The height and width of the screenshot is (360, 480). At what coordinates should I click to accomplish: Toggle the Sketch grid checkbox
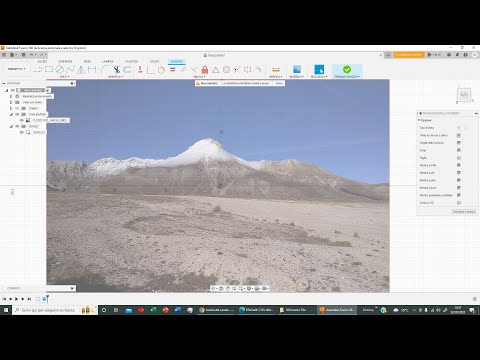pyautogui.click(x=459, y=143)
